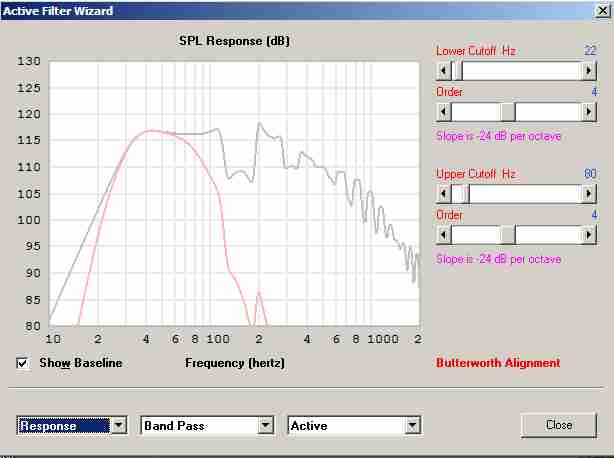Viewport: 614px width, 458px height.
Task: Click the right arrow of Lower Cutoff scrollbar
Action: (x=588, y=71)
